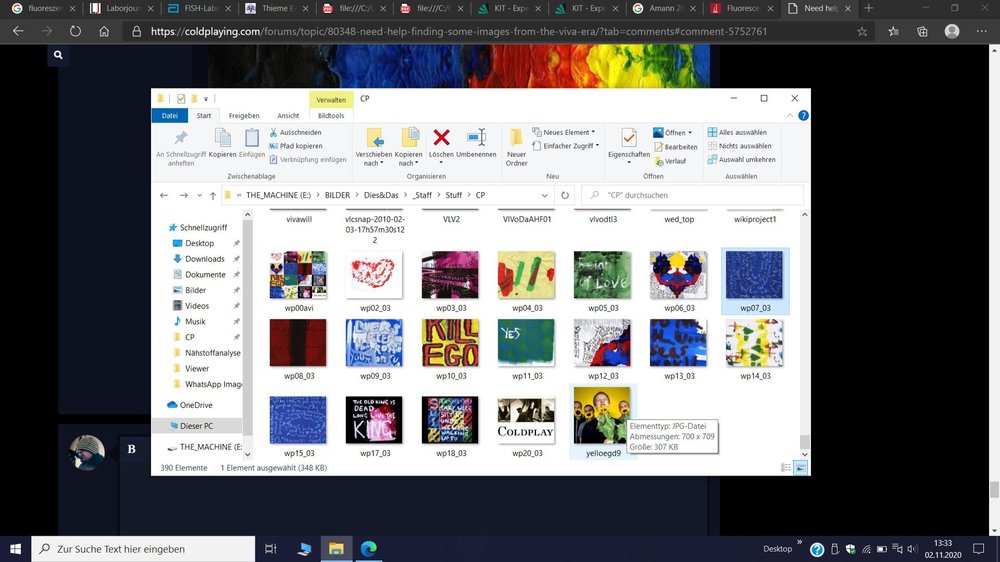Image resolution: width=1000 pixels, height=562 pixels.
Task: Click the red Löschen delete icon
Action: tap(441, 137)
